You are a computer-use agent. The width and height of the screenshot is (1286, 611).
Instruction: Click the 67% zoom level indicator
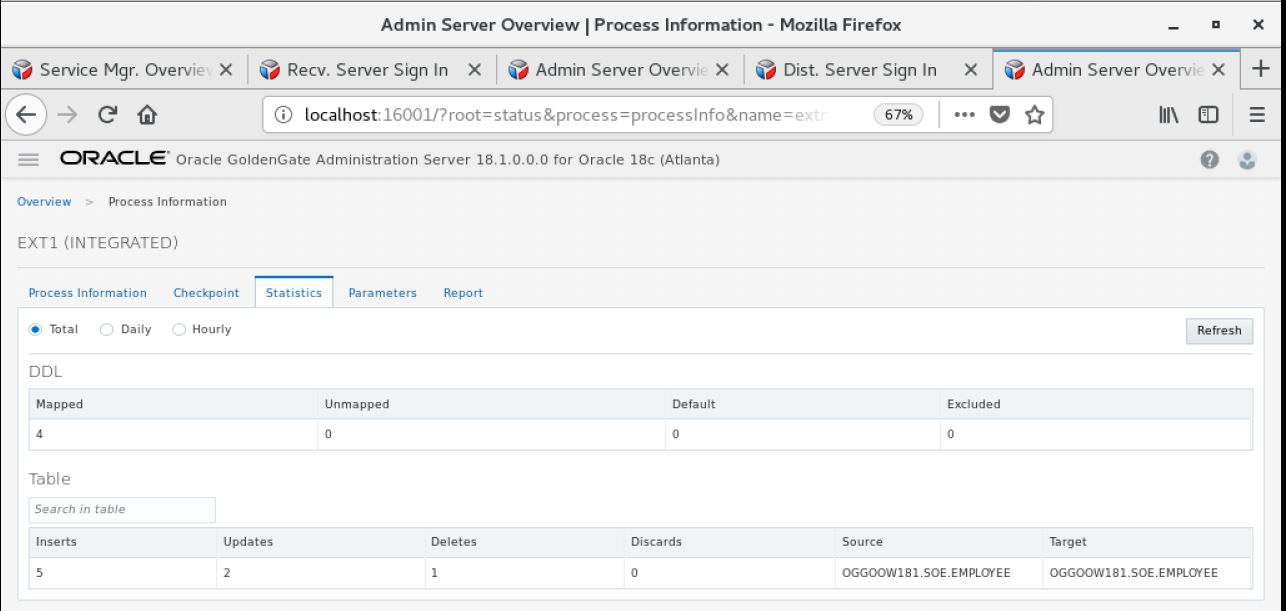tap(899, 114)
